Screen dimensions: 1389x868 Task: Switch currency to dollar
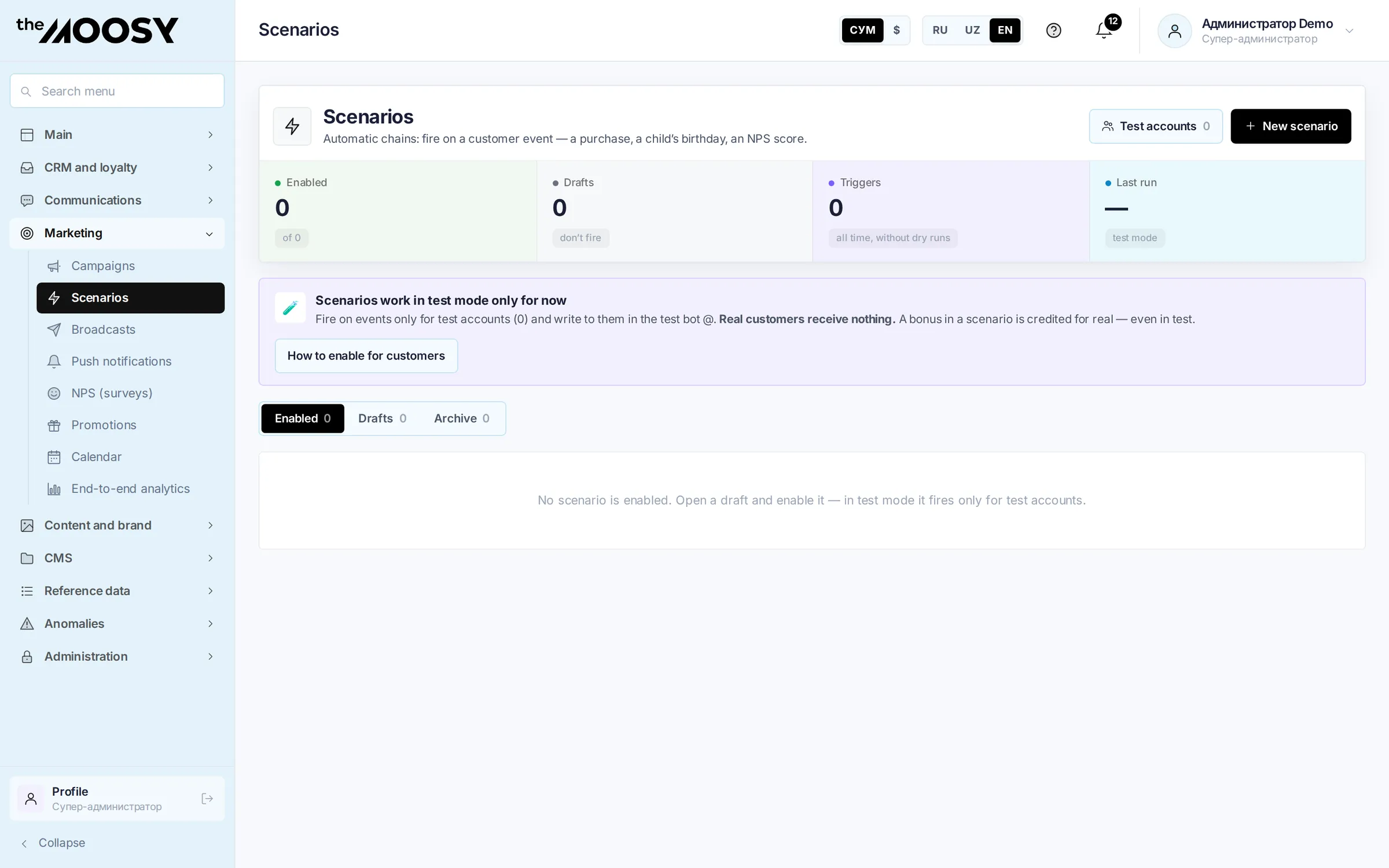pyautogui.click(x=896, y=30)
